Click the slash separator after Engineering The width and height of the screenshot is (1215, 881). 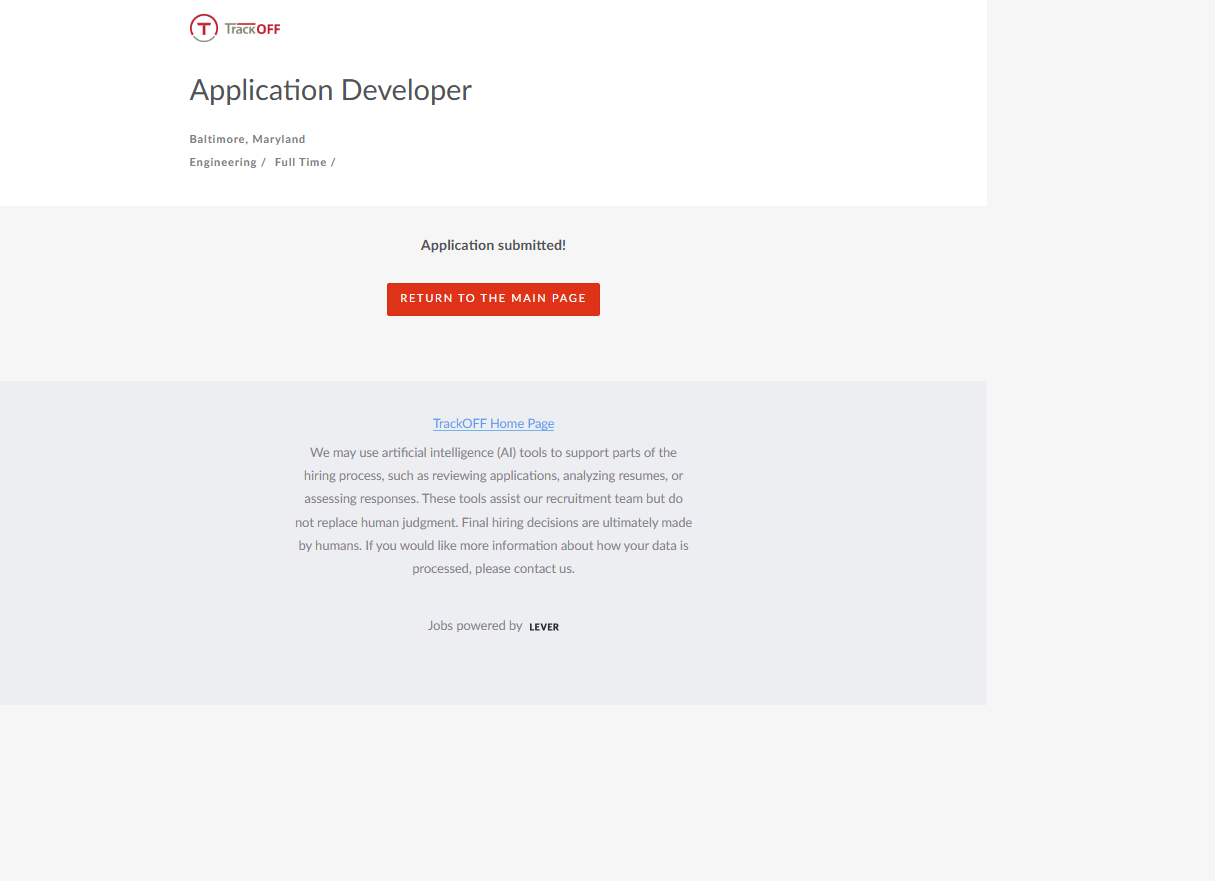263,162
